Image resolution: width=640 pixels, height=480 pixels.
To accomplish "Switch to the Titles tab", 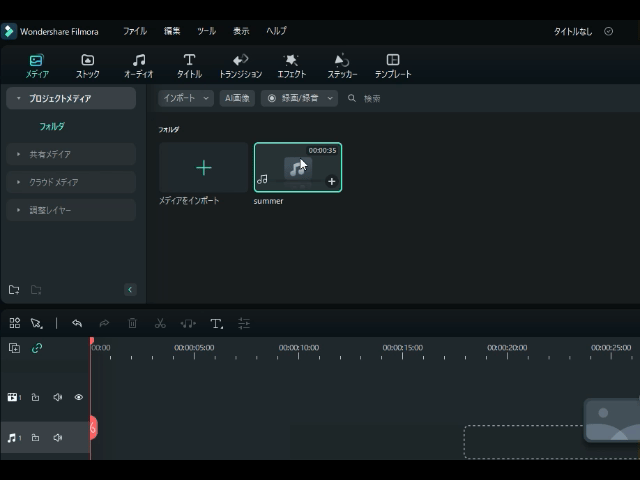I will point(189,66).
